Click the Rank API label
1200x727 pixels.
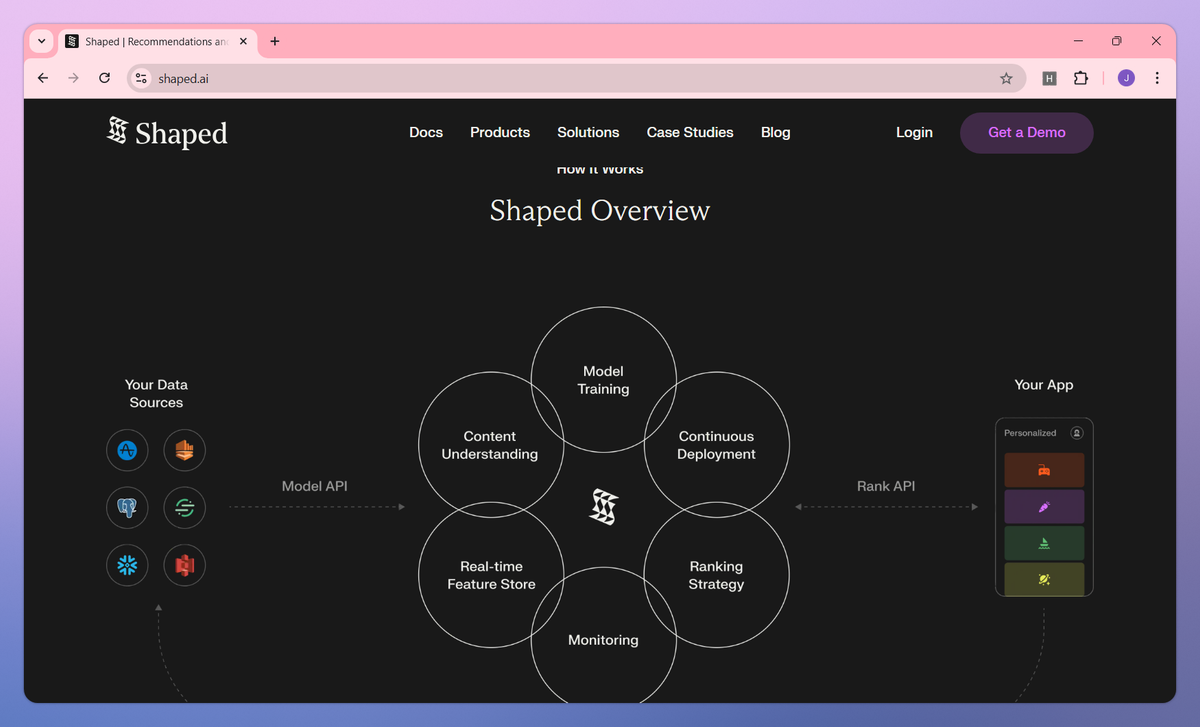click(886, 486)
